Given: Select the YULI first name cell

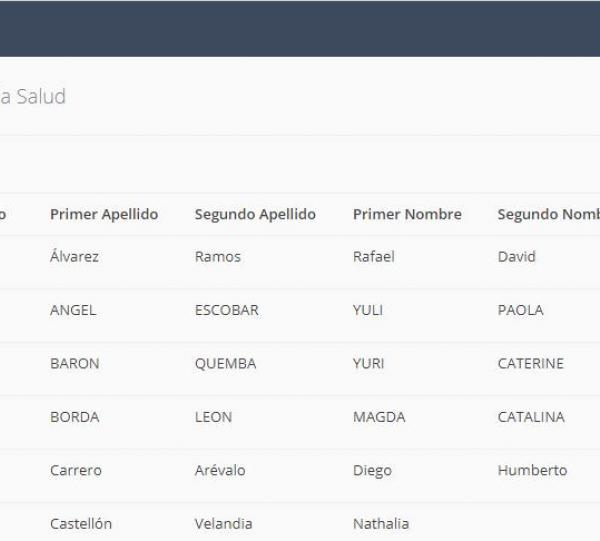Looking at the screenshot, I should [x=368, y=310].
